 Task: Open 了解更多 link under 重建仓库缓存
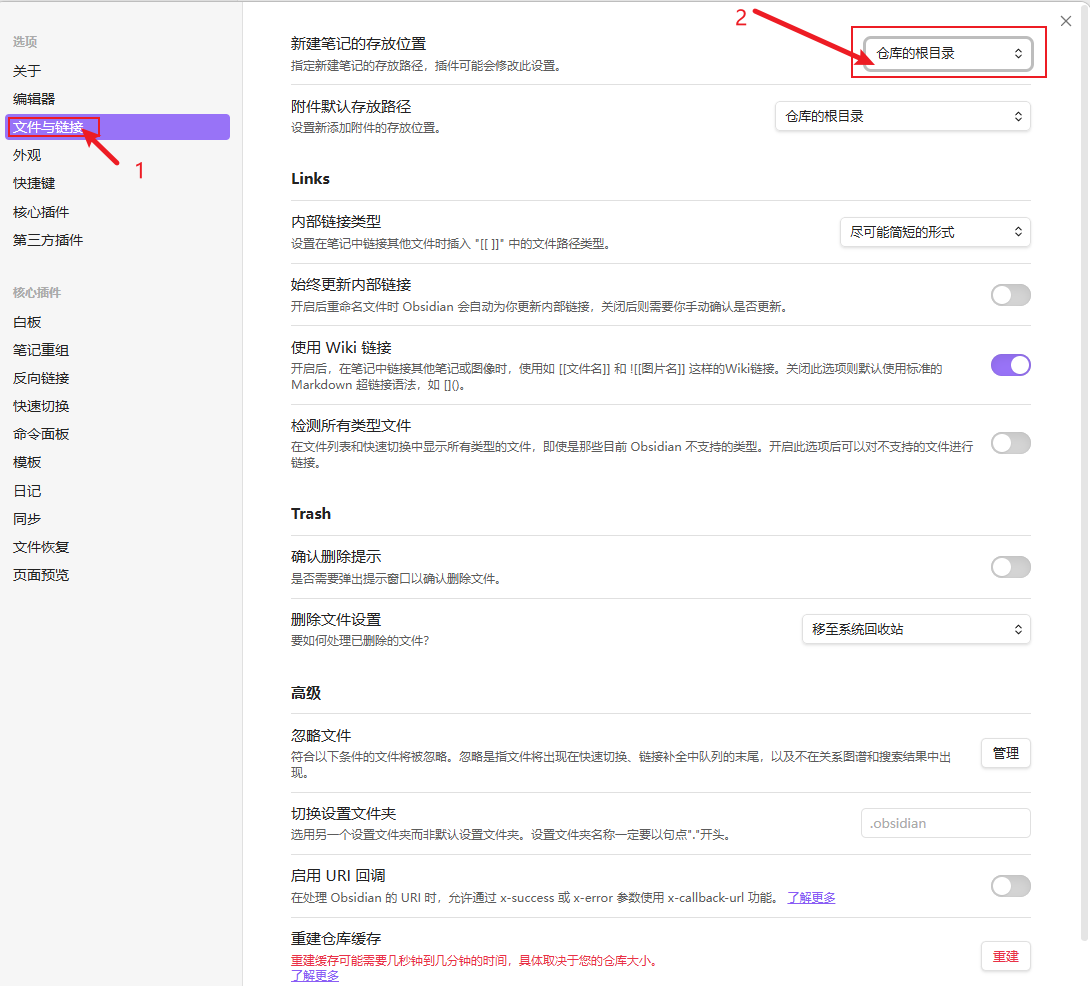[x=315, y=975]
